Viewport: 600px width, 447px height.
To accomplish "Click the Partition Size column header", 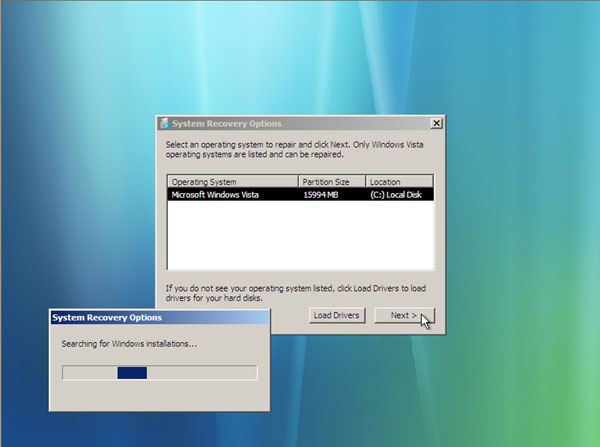I will (x=332, y=181).
